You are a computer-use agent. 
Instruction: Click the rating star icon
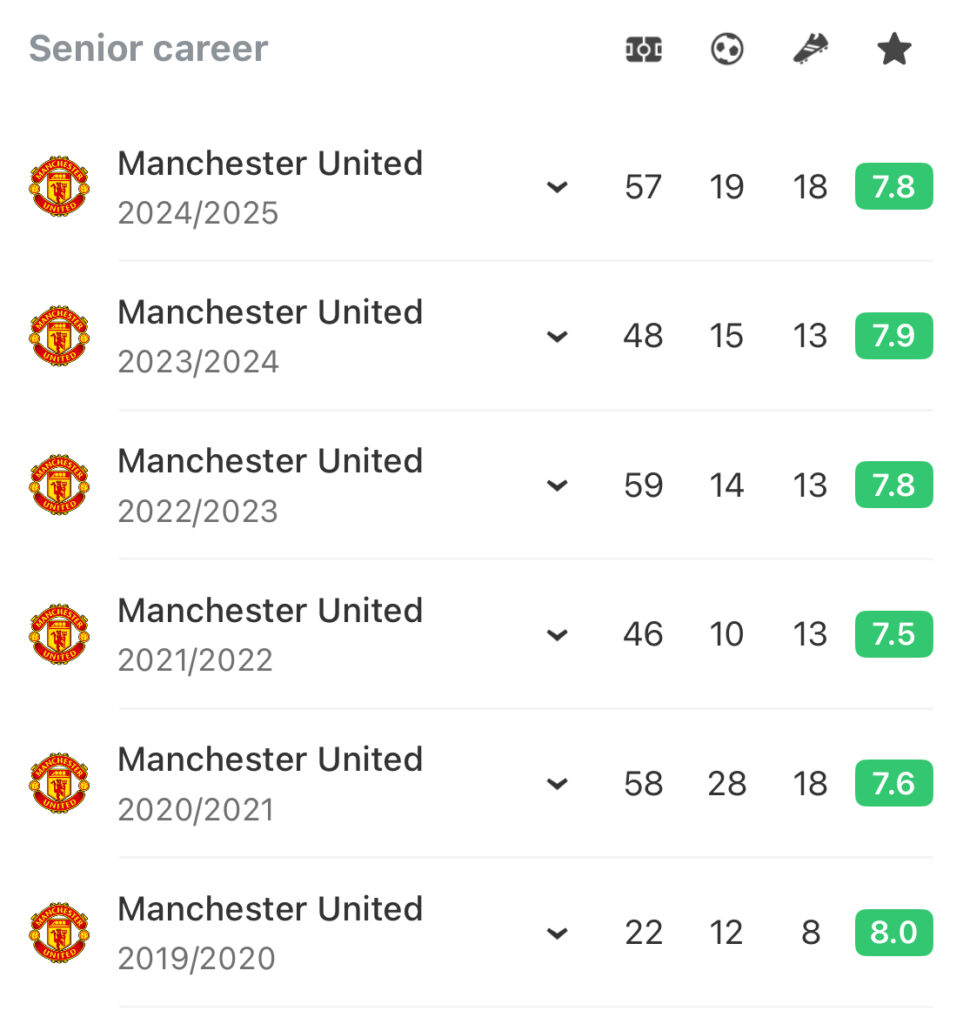pos(894,49)
